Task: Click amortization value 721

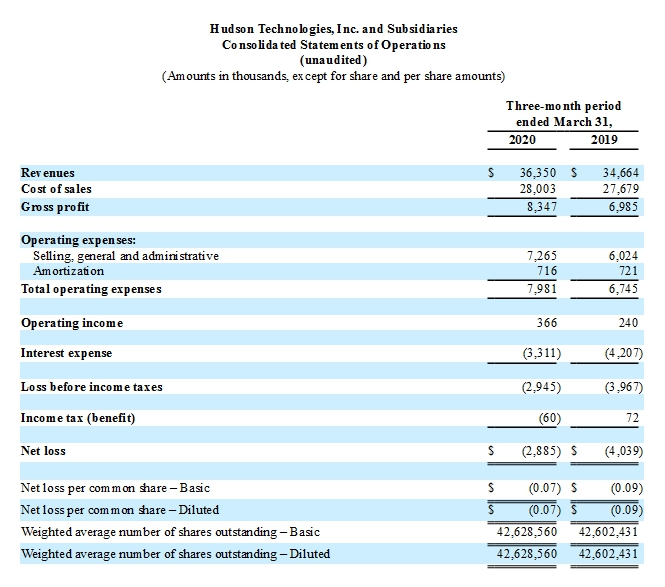Action: pos(629,271)
